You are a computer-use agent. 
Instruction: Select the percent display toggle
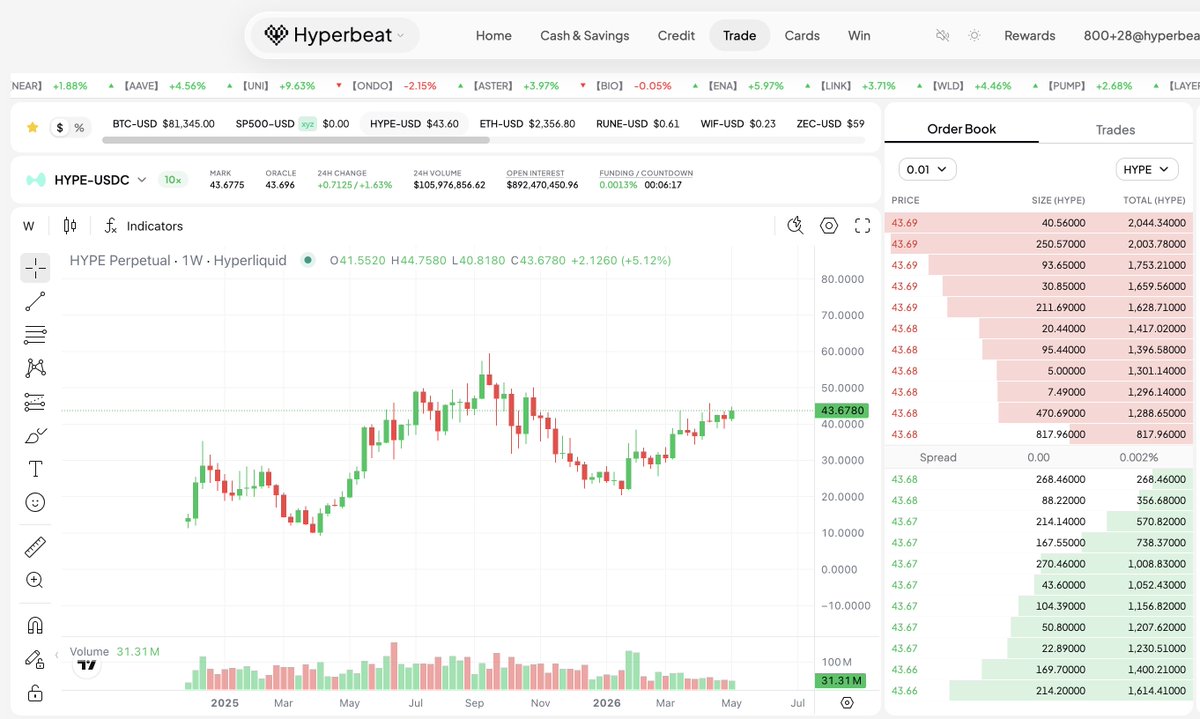click(x=79, y=127)
